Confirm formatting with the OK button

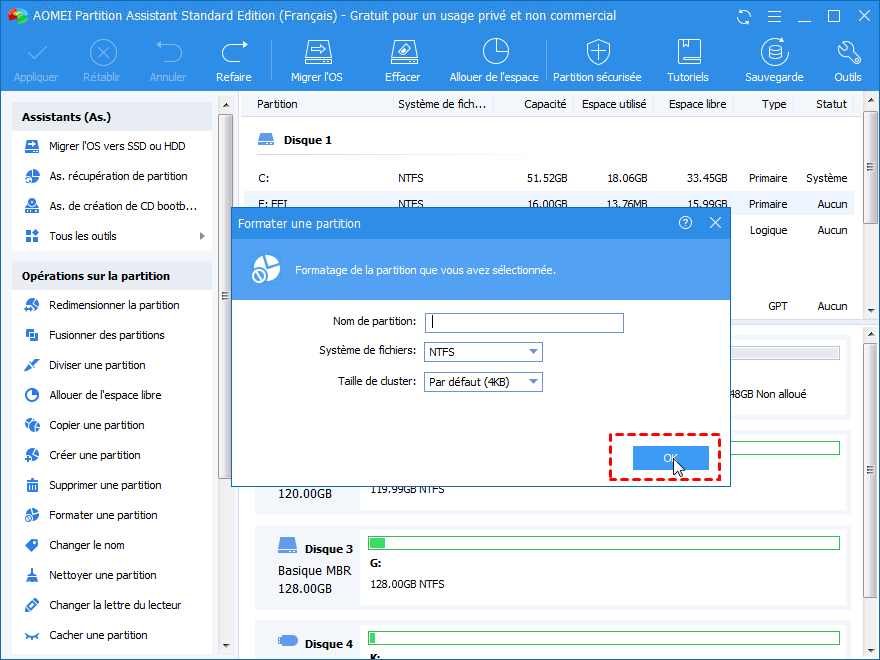click(671, 458)
